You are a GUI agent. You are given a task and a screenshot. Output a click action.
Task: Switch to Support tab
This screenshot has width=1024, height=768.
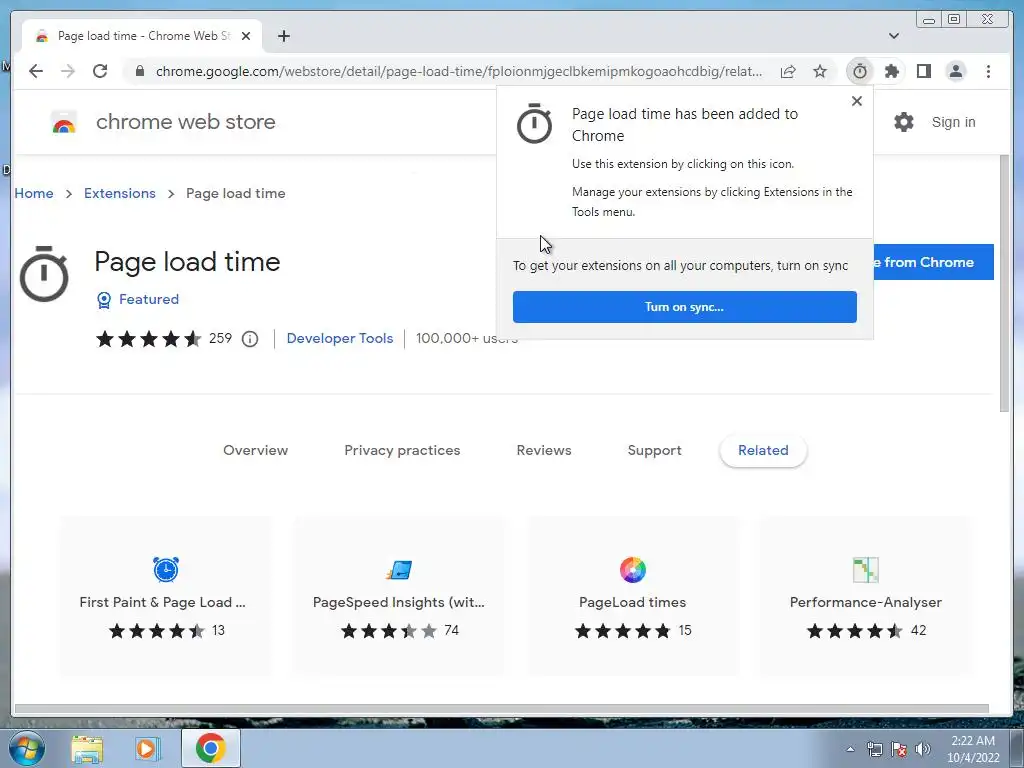(x=654, y=450)
